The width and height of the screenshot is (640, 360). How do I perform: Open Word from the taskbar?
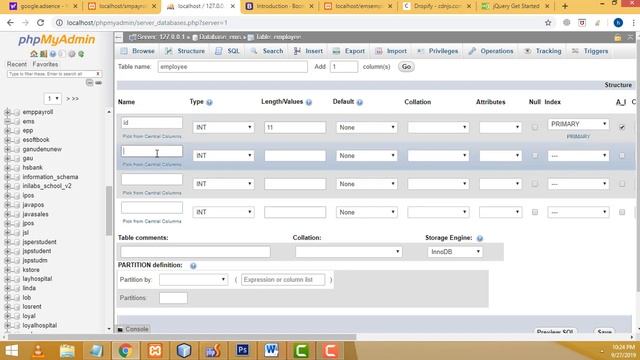pos(271,350)
